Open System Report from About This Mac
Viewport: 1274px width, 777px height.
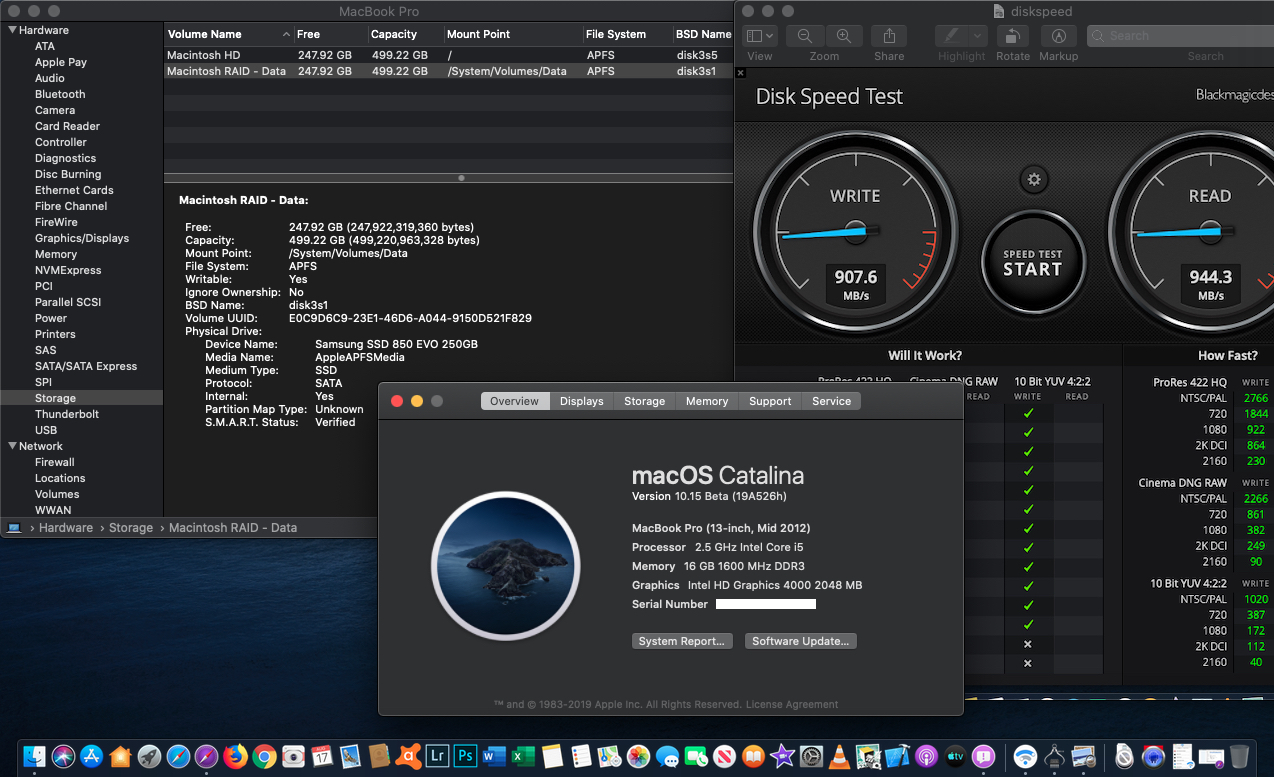click(682, 641)
